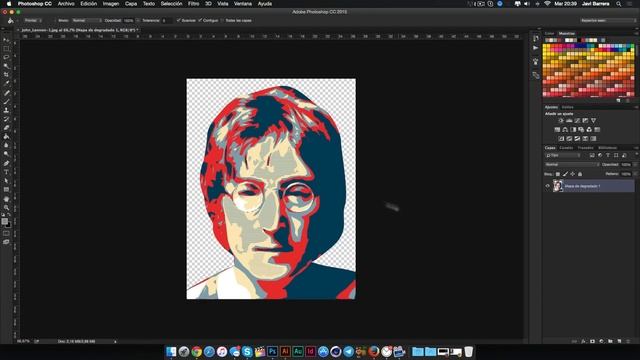Toggle Quick Mask mode

[6, 234]
